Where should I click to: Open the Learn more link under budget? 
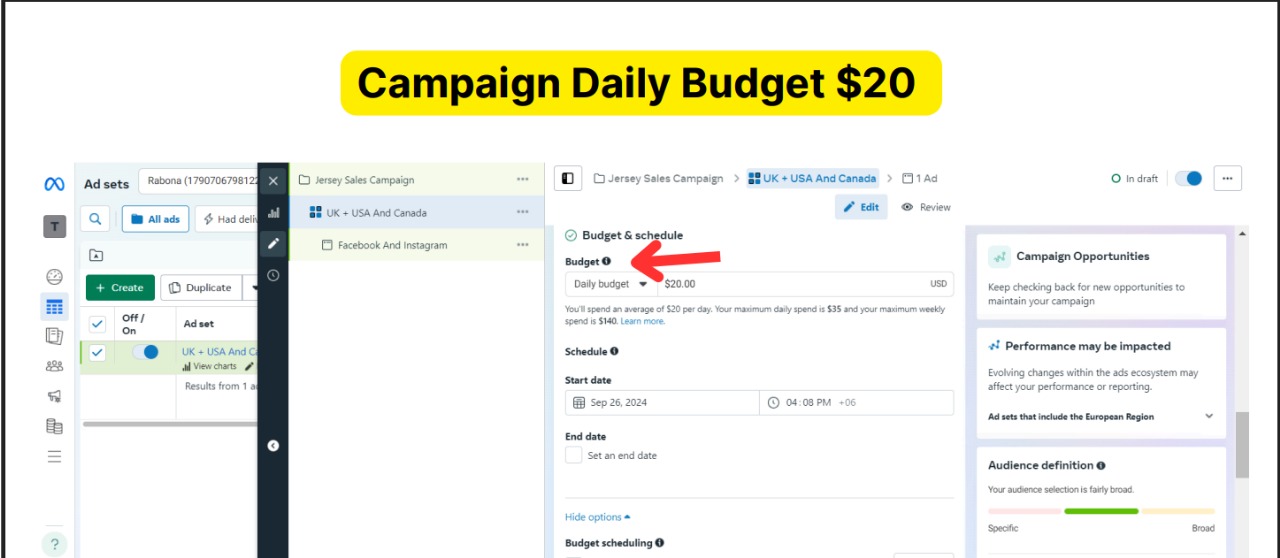642,321
